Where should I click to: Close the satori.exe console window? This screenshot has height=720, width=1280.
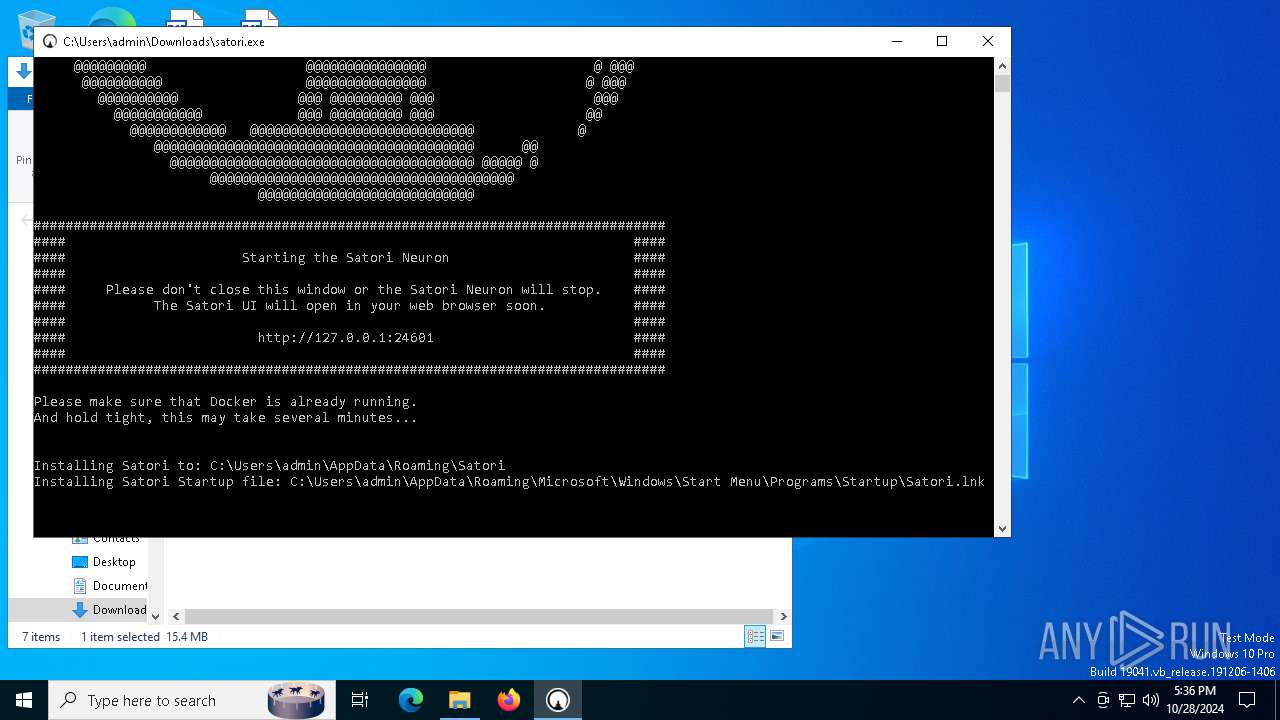tap(988, 41)
